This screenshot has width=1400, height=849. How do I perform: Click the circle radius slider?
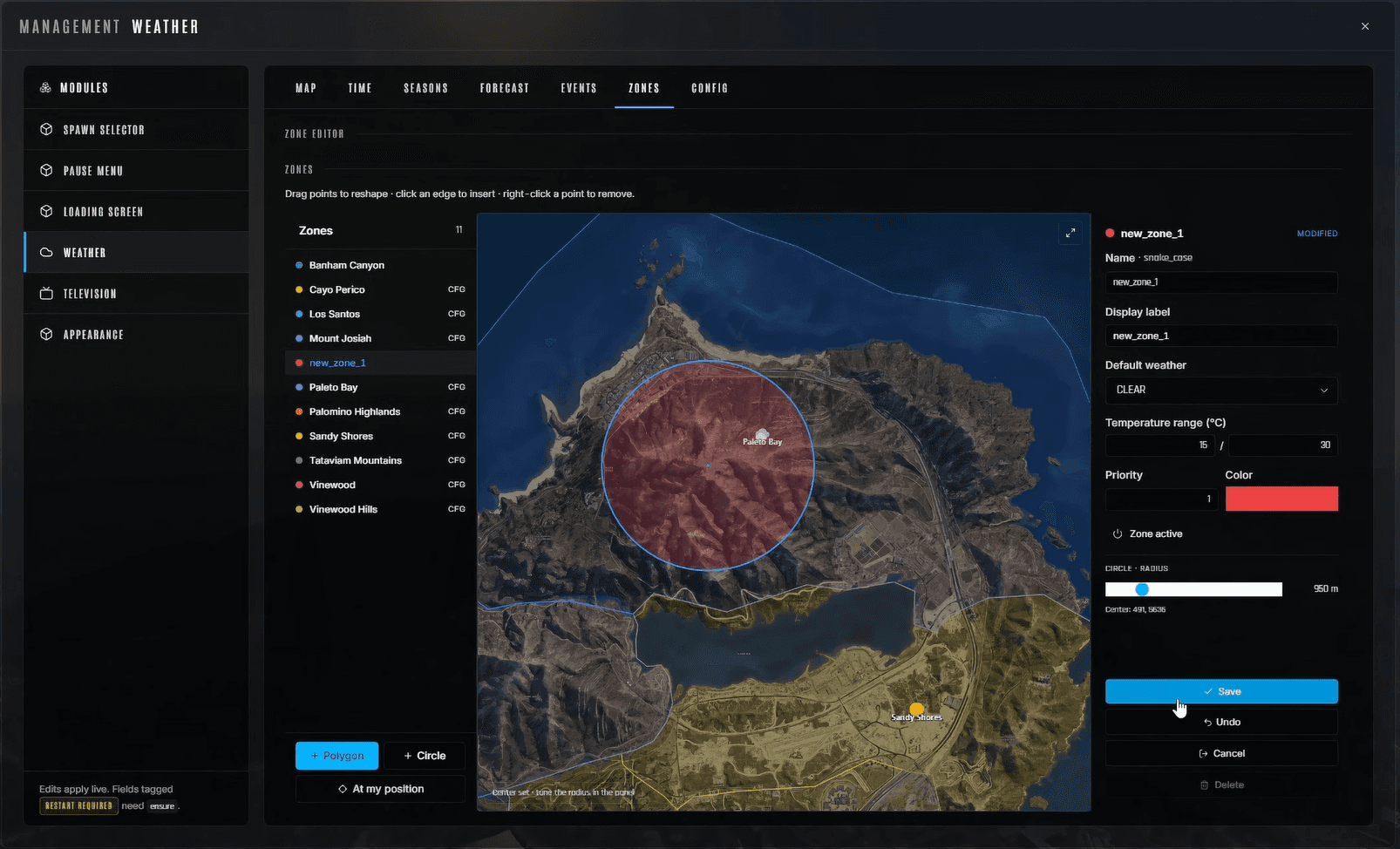point(1193,589)
